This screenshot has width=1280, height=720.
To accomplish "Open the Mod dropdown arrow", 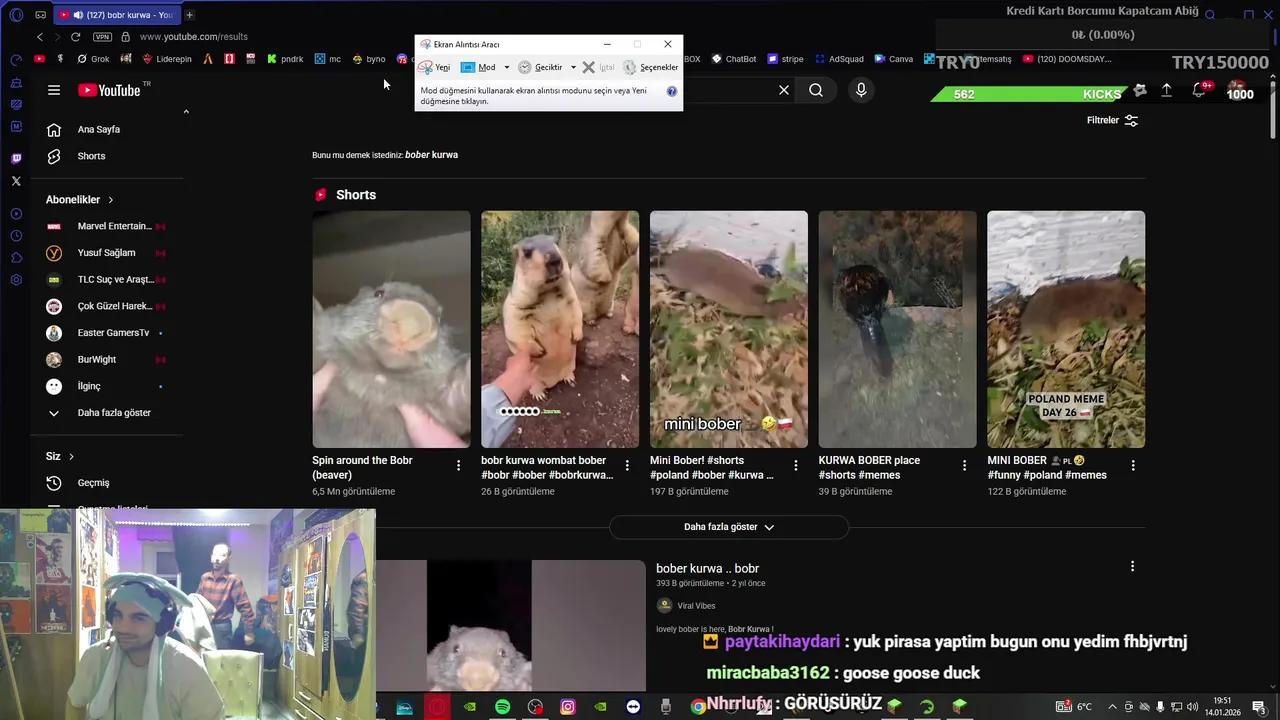I will coord(506,67).
